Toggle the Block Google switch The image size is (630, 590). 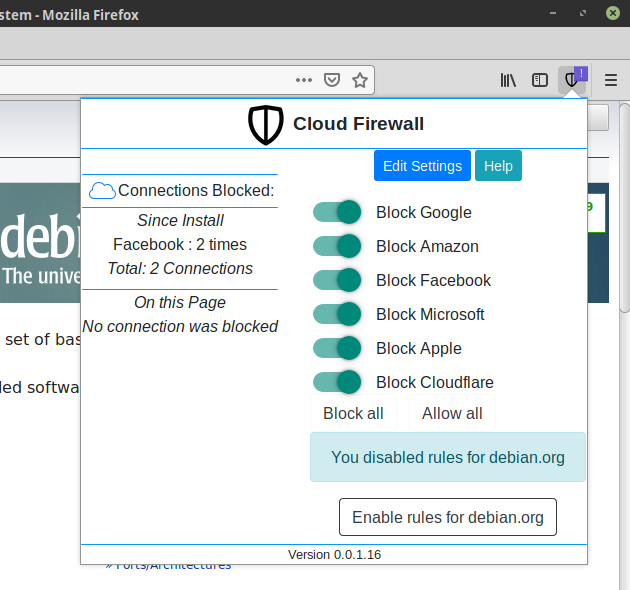click(337, 212)
